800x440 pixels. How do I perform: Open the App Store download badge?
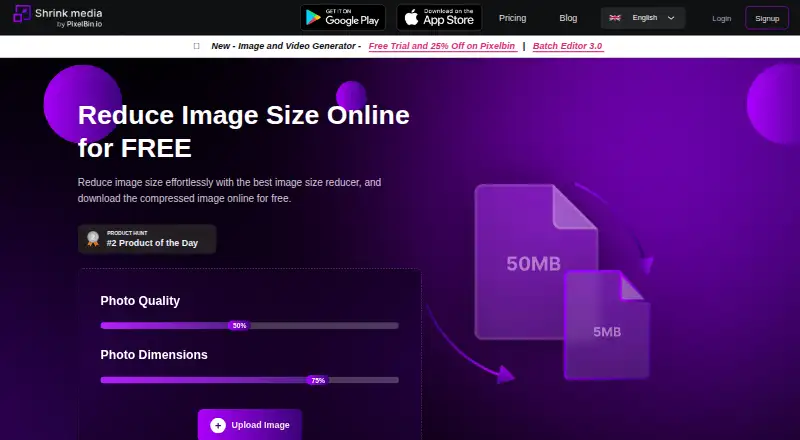click(439, 18)
